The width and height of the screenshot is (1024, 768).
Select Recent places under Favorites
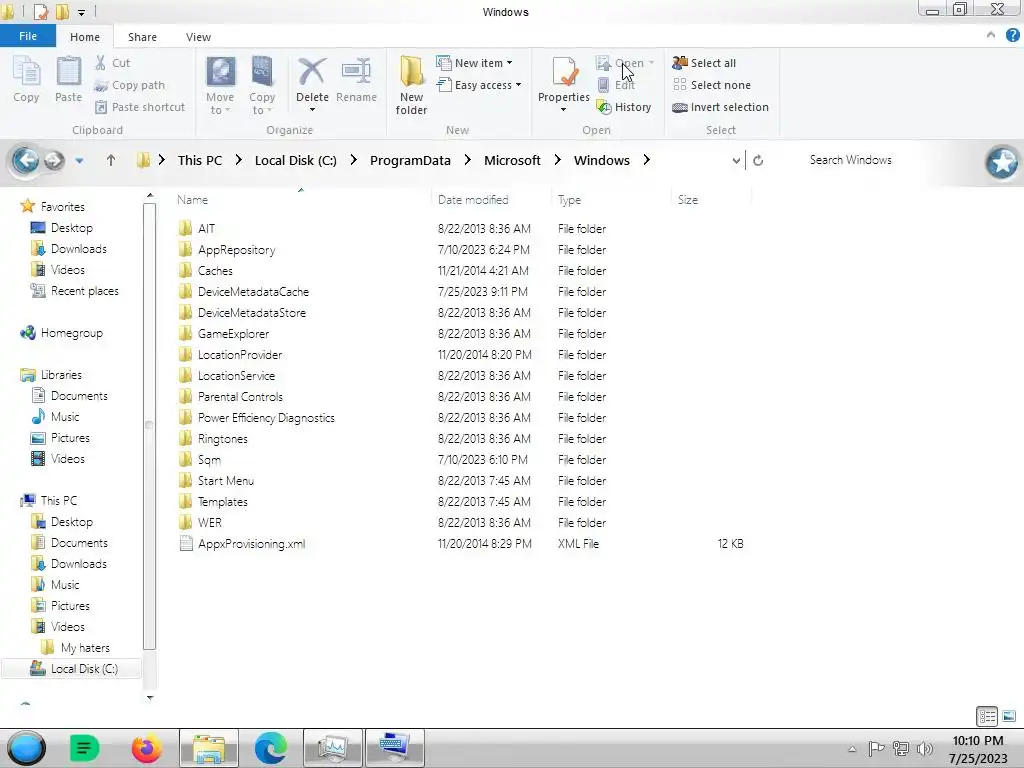(75, 291)
